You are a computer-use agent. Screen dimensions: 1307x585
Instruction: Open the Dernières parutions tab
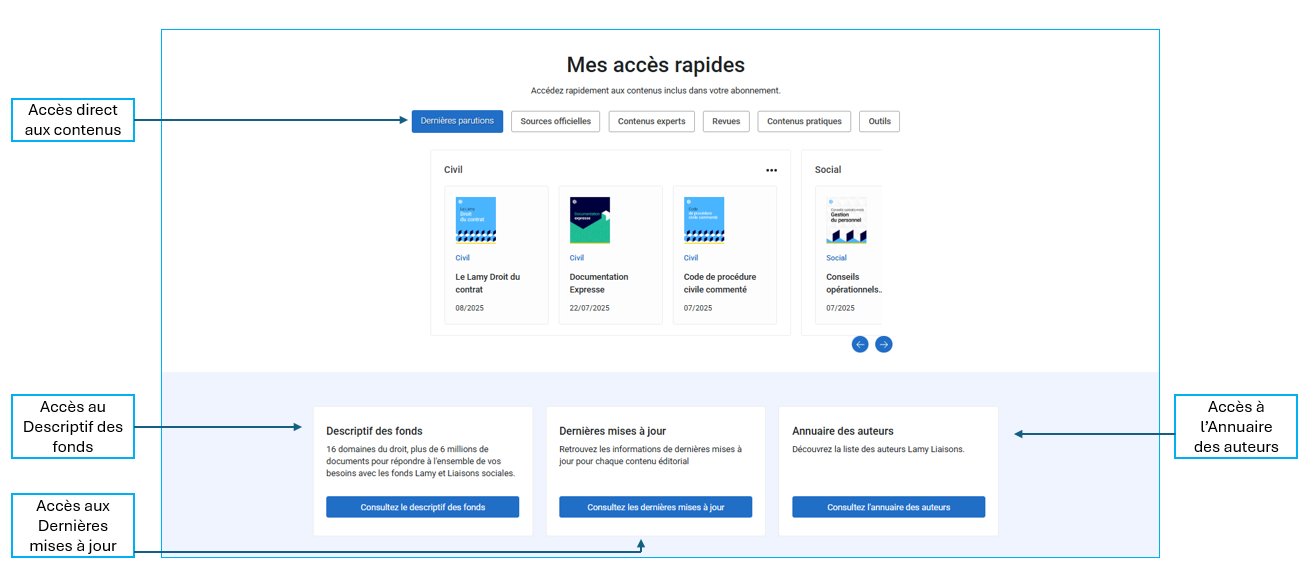click(x=457, y=120)
